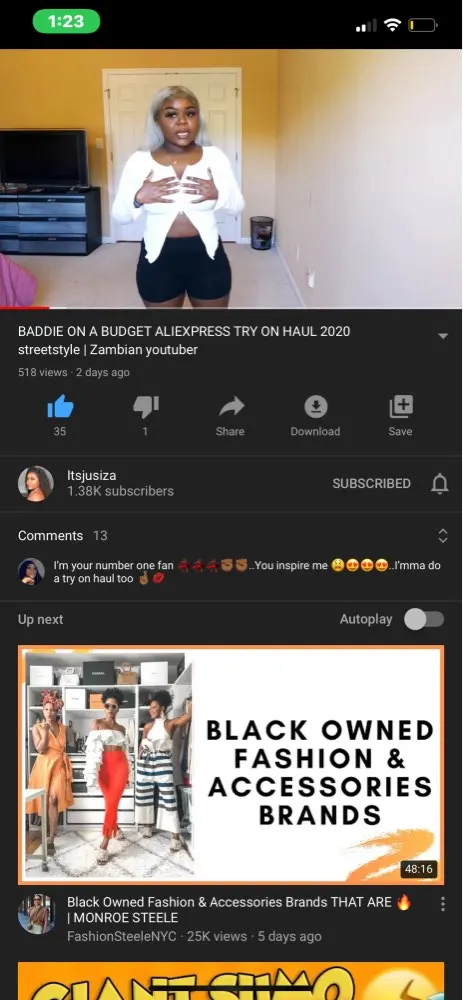Like the video with thumbs up icon
463x1000 pixels.
point(60,406)
